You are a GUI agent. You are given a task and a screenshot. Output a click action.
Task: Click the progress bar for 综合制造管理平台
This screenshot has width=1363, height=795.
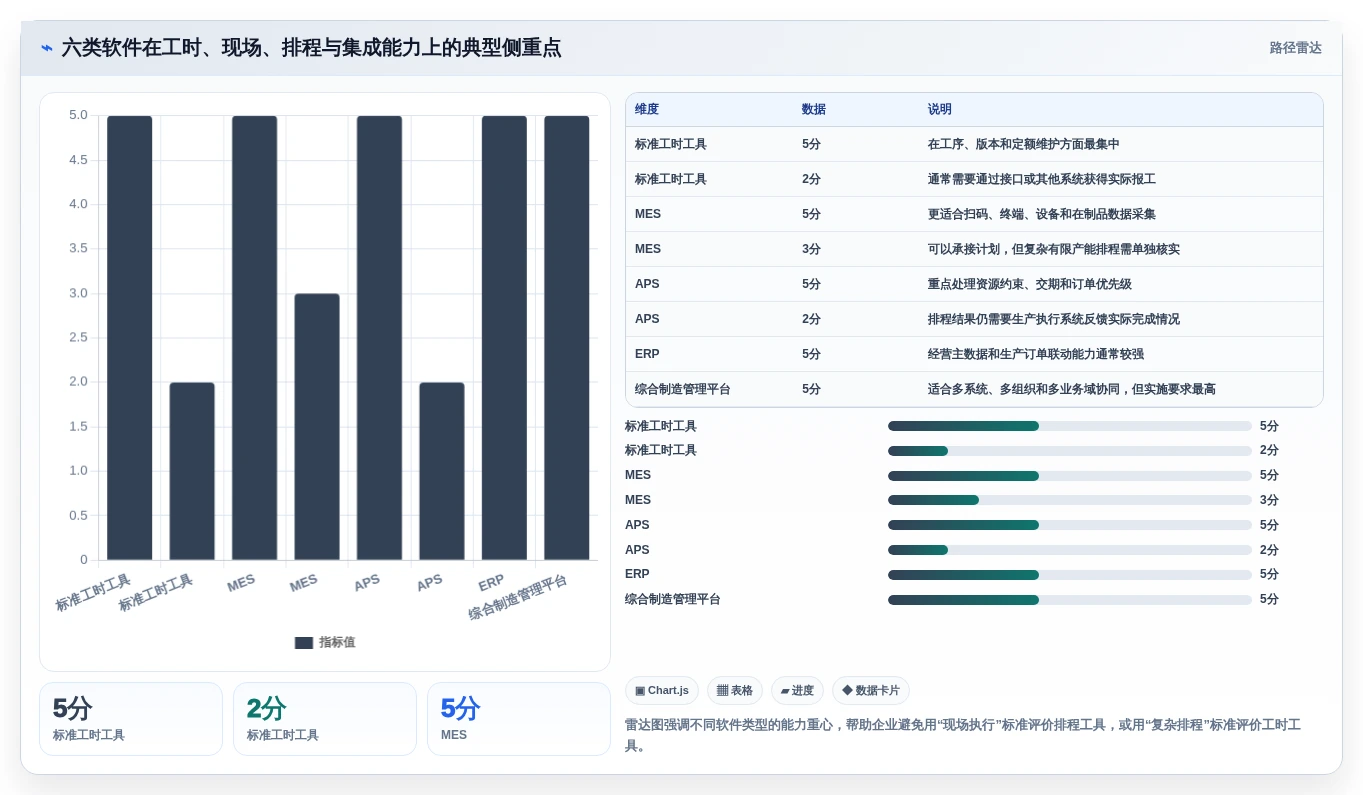(1070, 600)
